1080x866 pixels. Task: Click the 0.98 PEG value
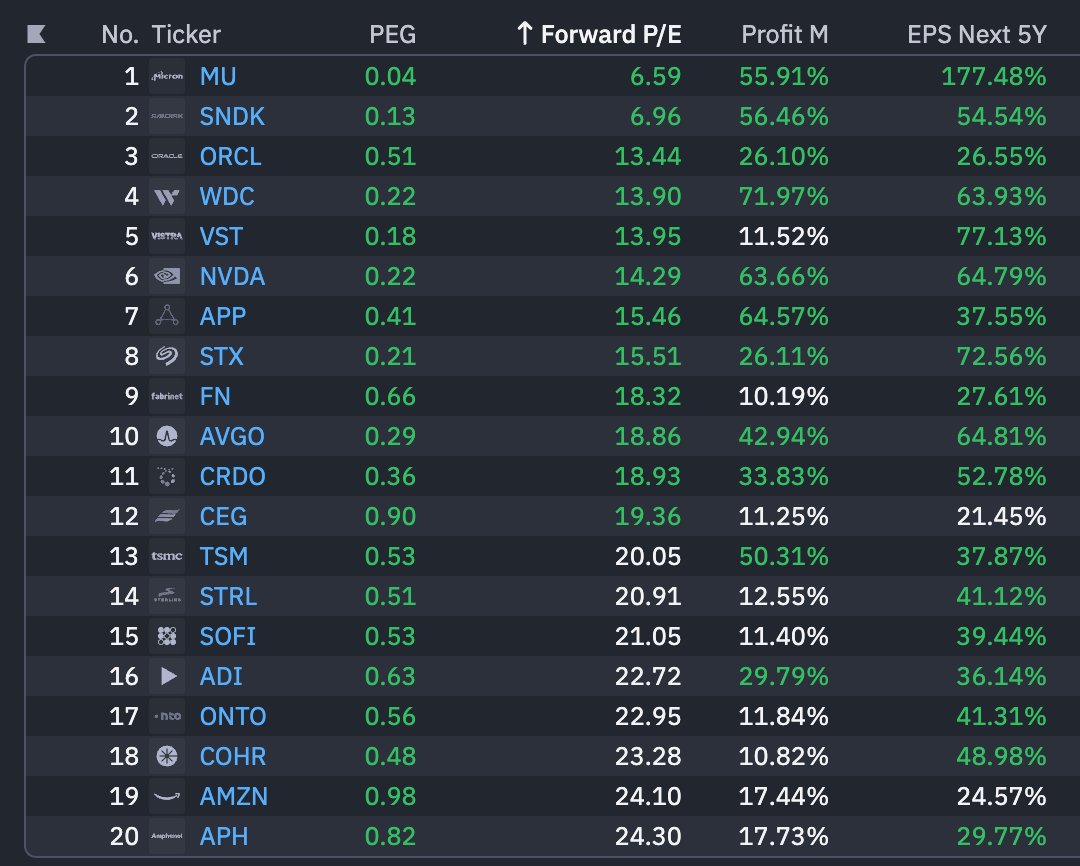[x=391, y=796]
